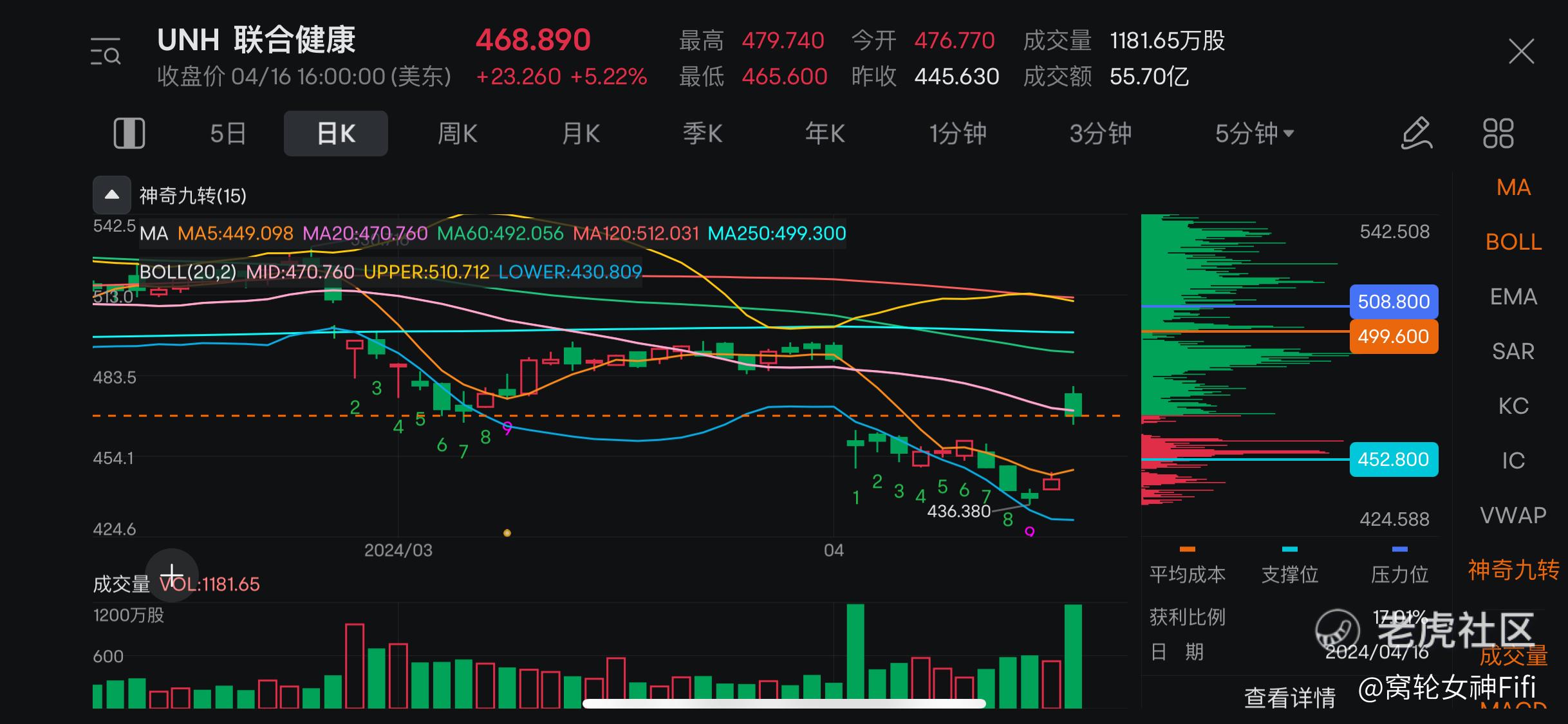Click the 508.800 pressure level label
This screenshot has width=1568, height=724.
coord(1394,301)
